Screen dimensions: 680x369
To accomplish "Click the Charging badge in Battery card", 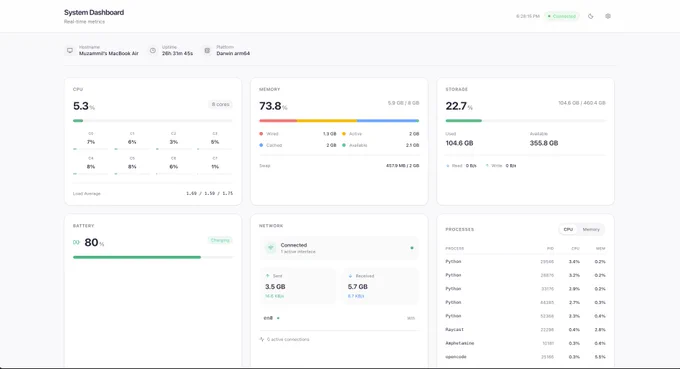I will (220, 240).
